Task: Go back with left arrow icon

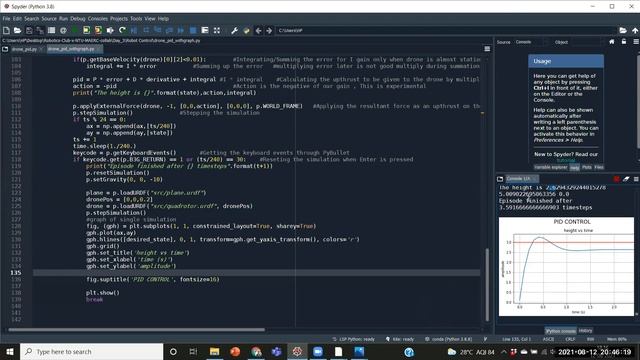Action: click(258, 30)
